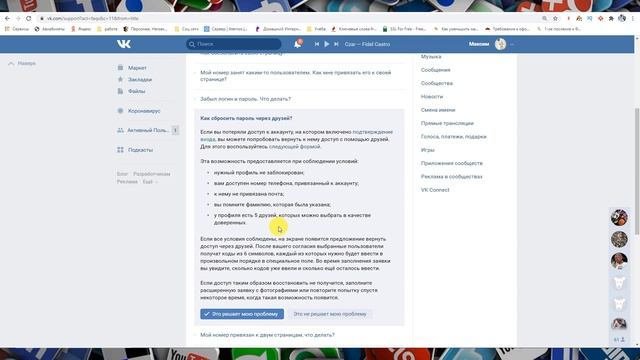Screen dimensions: 640x360
Task: Go back with the browser back arrow
Action: [7, 18]
